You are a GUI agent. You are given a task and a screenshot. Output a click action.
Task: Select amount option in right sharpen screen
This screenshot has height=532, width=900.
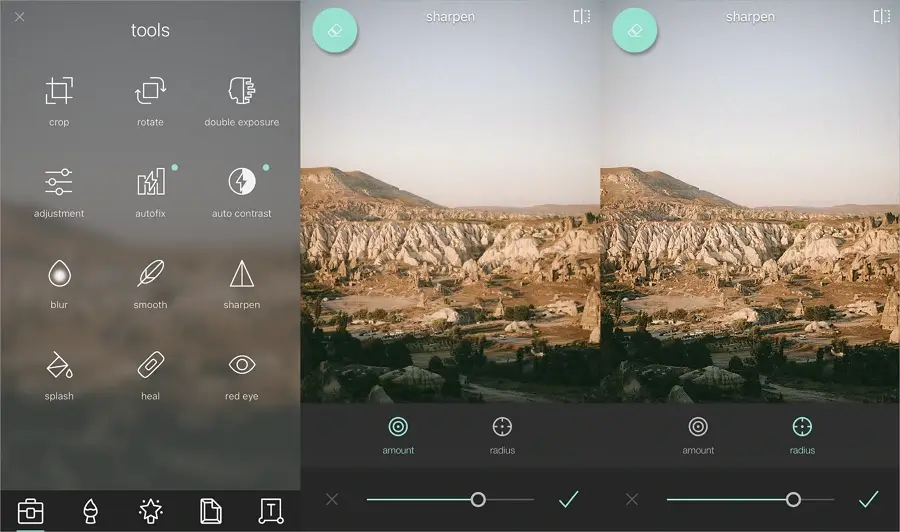[x=698, y=436]
